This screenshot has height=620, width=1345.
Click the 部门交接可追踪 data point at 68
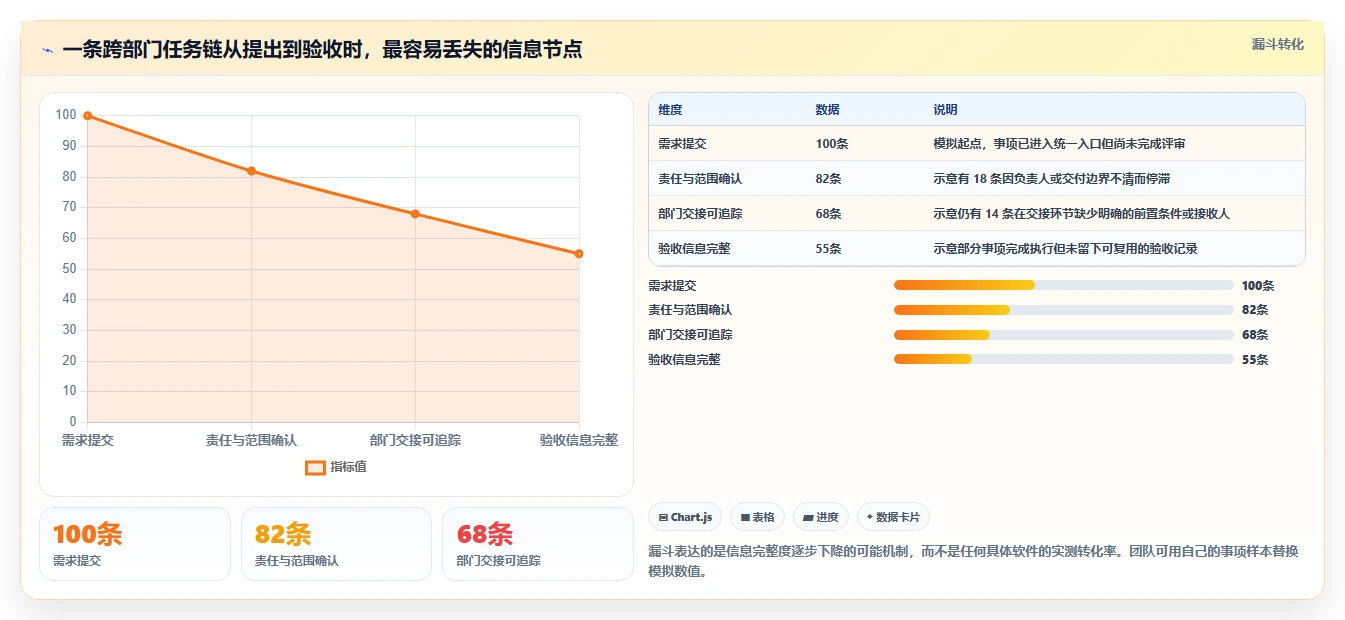point(415,214)
